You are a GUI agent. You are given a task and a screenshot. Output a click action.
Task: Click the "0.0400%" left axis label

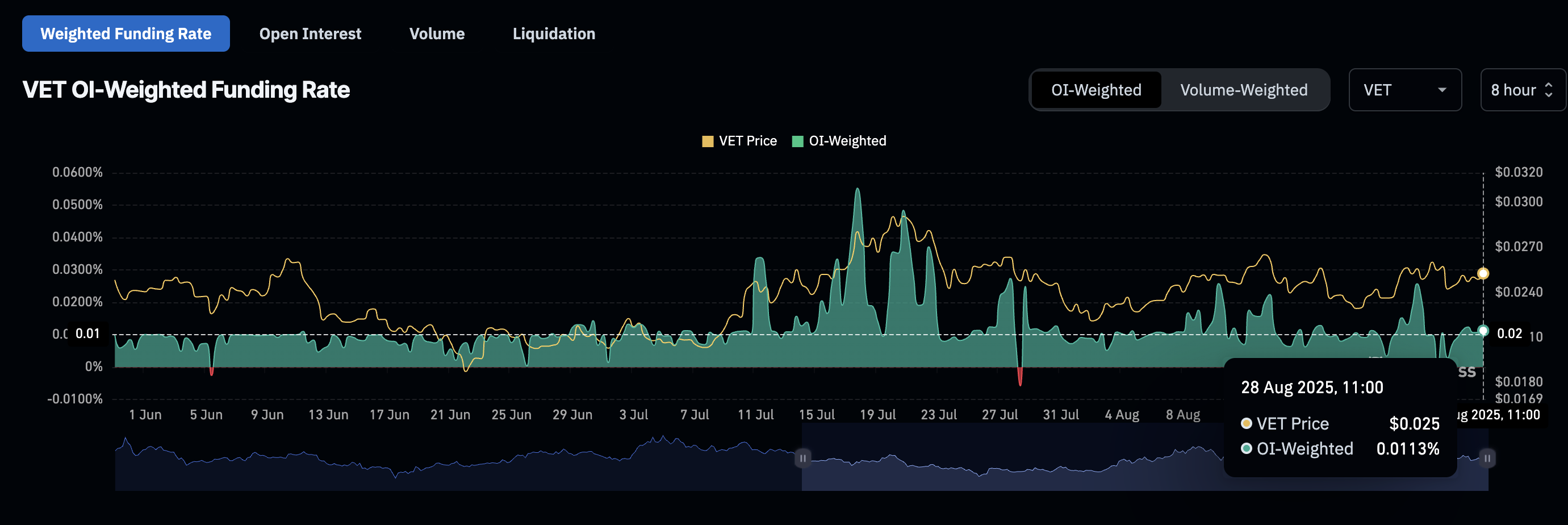[77, 237]
